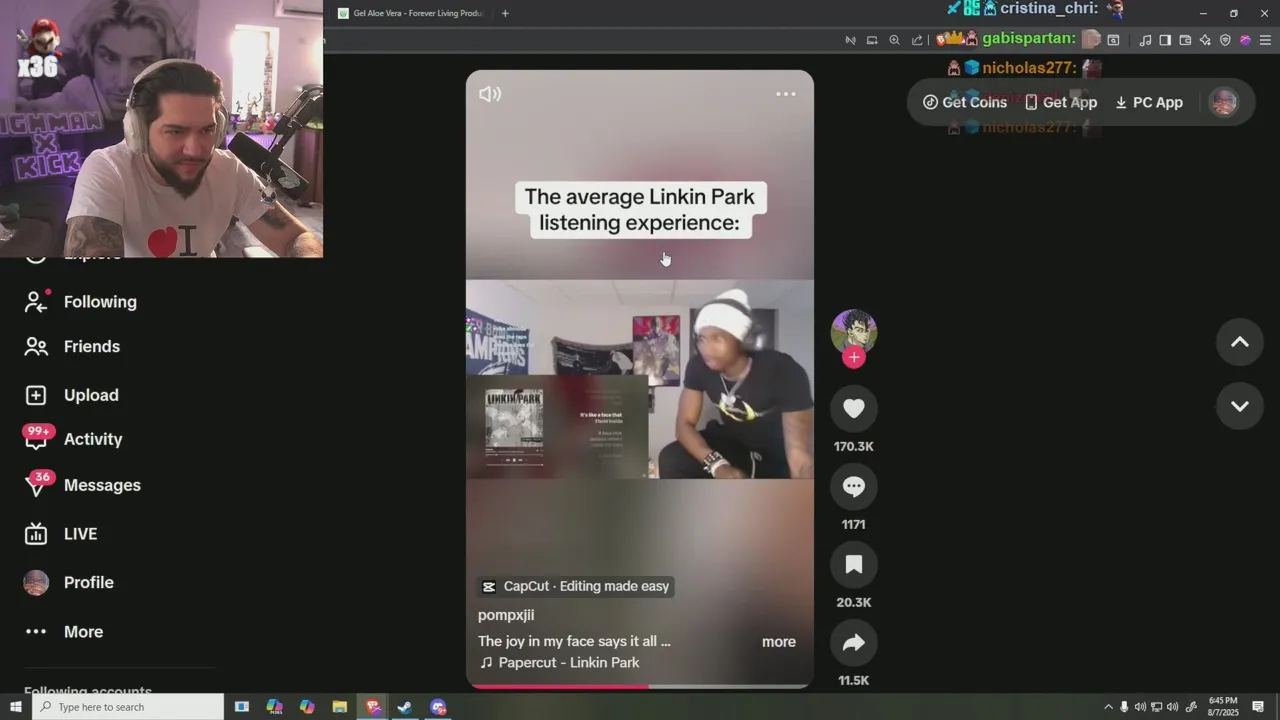
Task: Open Steam from the taskbar
Action: pos(404,707)
